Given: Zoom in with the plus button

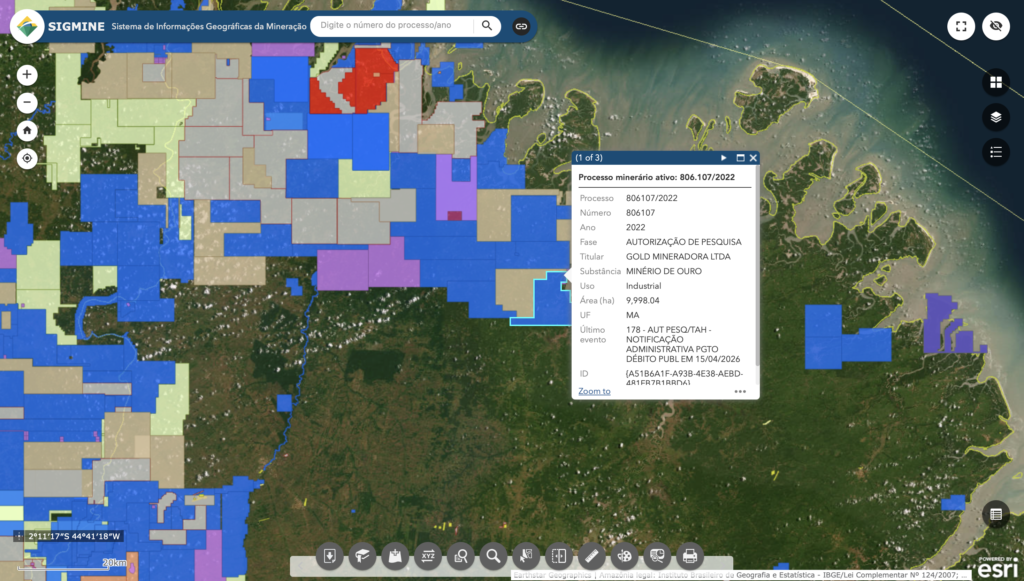Looking at the screenshot, I should [27, 74].
